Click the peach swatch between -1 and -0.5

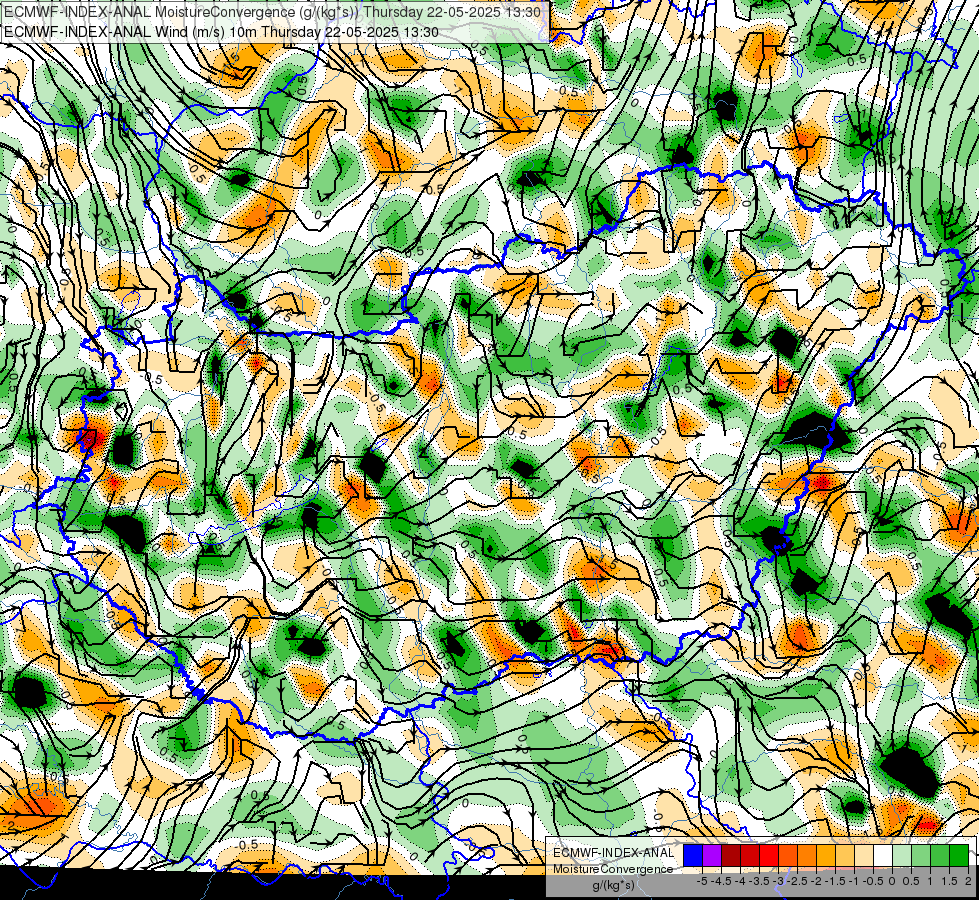(x=864, y=855)
